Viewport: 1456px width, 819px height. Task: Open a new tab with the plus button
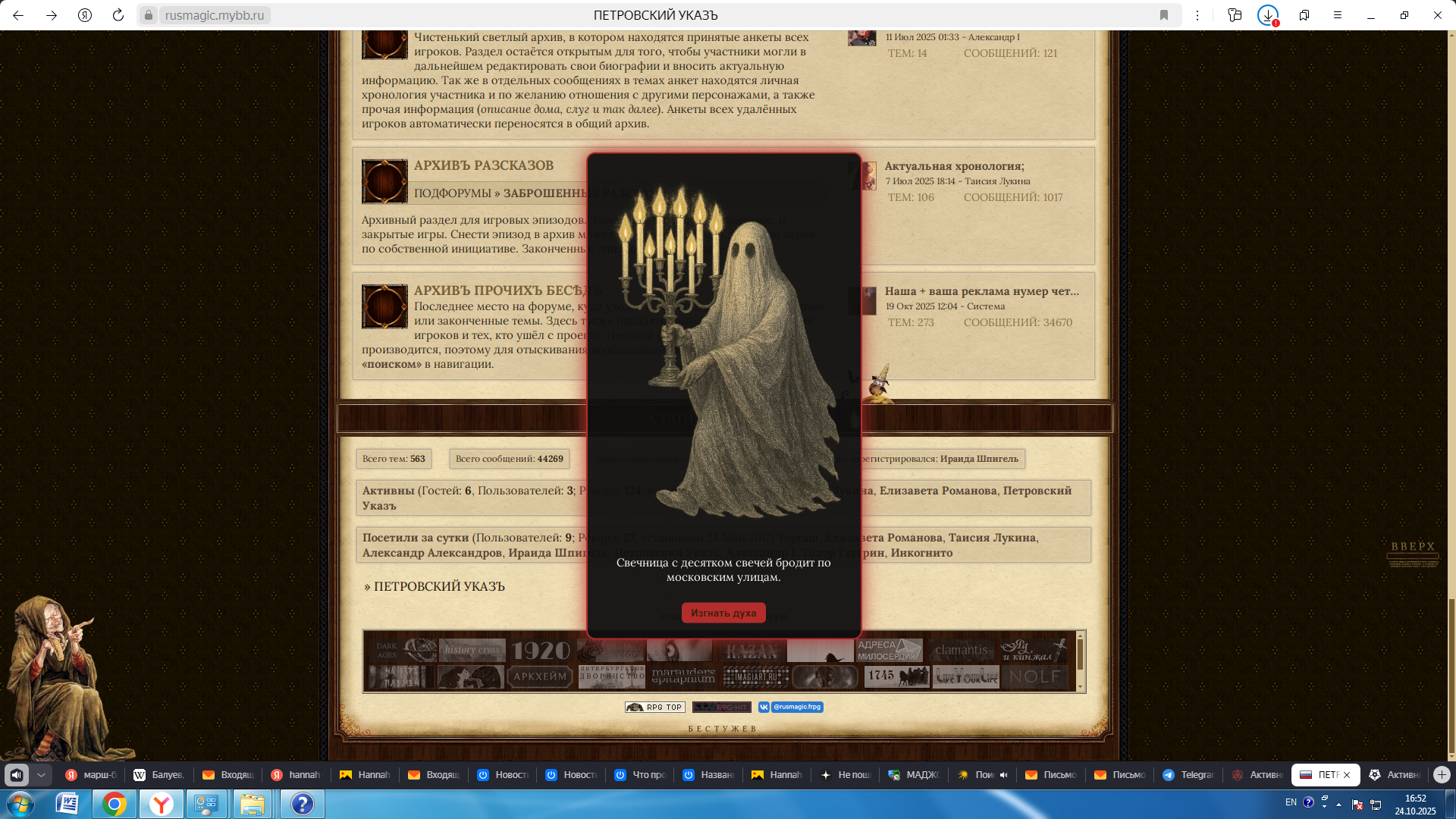click(x=1442, y=774)
